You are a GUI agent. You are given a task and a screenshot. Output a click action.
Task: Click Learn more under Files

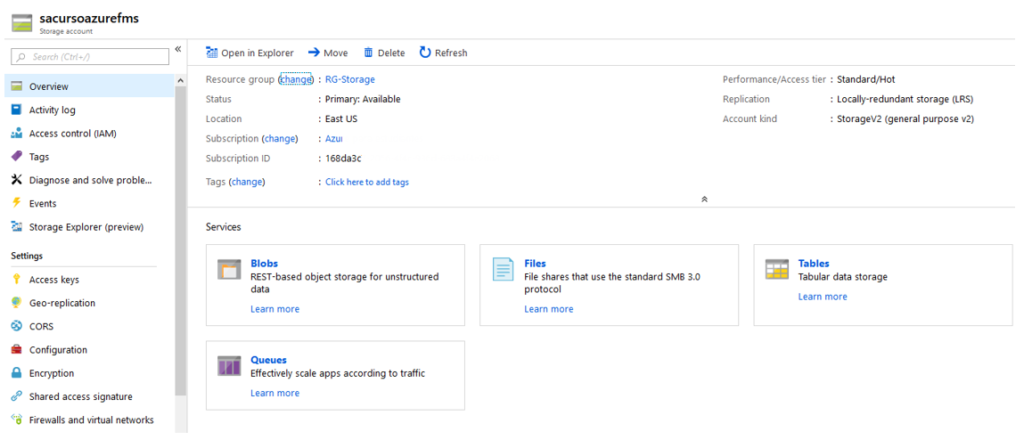549,309
